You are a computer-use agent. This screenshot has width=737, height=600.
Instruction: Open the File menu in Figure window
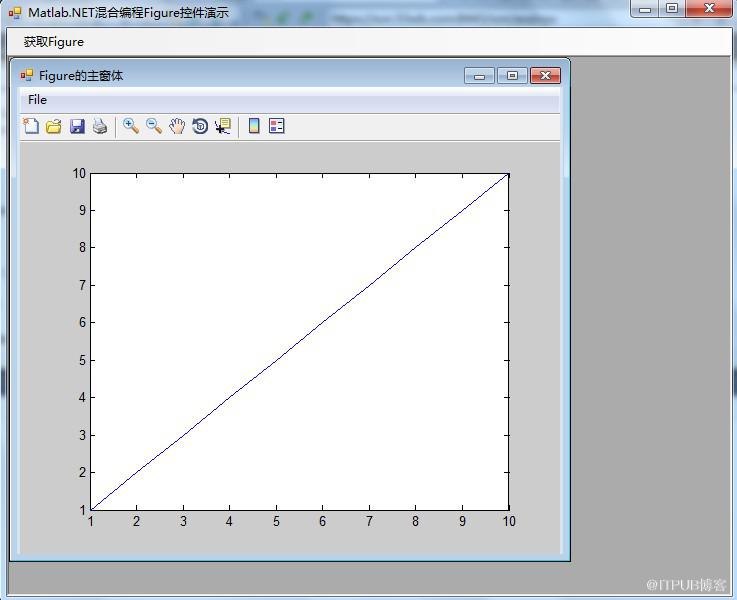(x=38, y=100)
